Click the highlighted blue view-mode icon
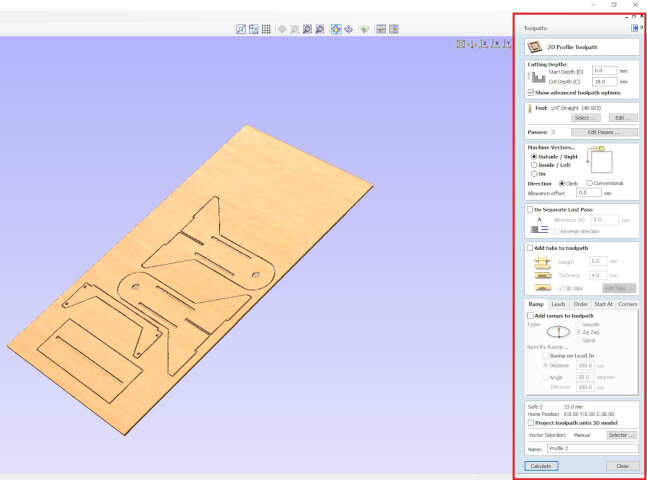This screenshot has height=480, width=647. pos(336,29)
